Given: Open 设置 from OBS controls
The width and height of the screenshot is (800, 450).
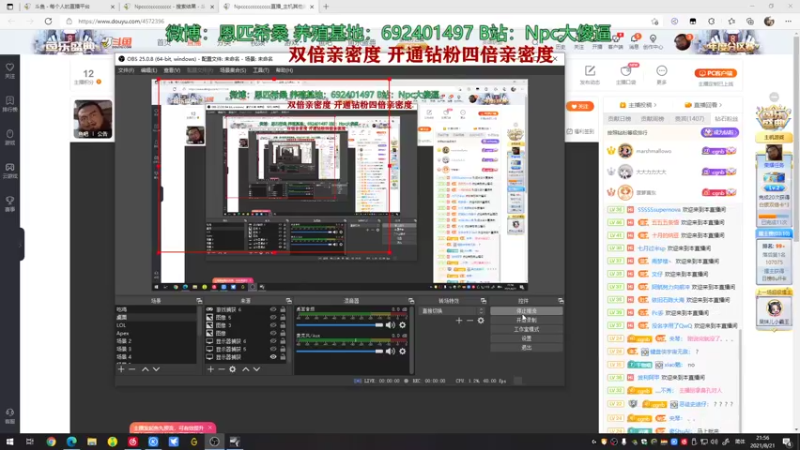Looking at the screenshot, I should click(527, 338).
